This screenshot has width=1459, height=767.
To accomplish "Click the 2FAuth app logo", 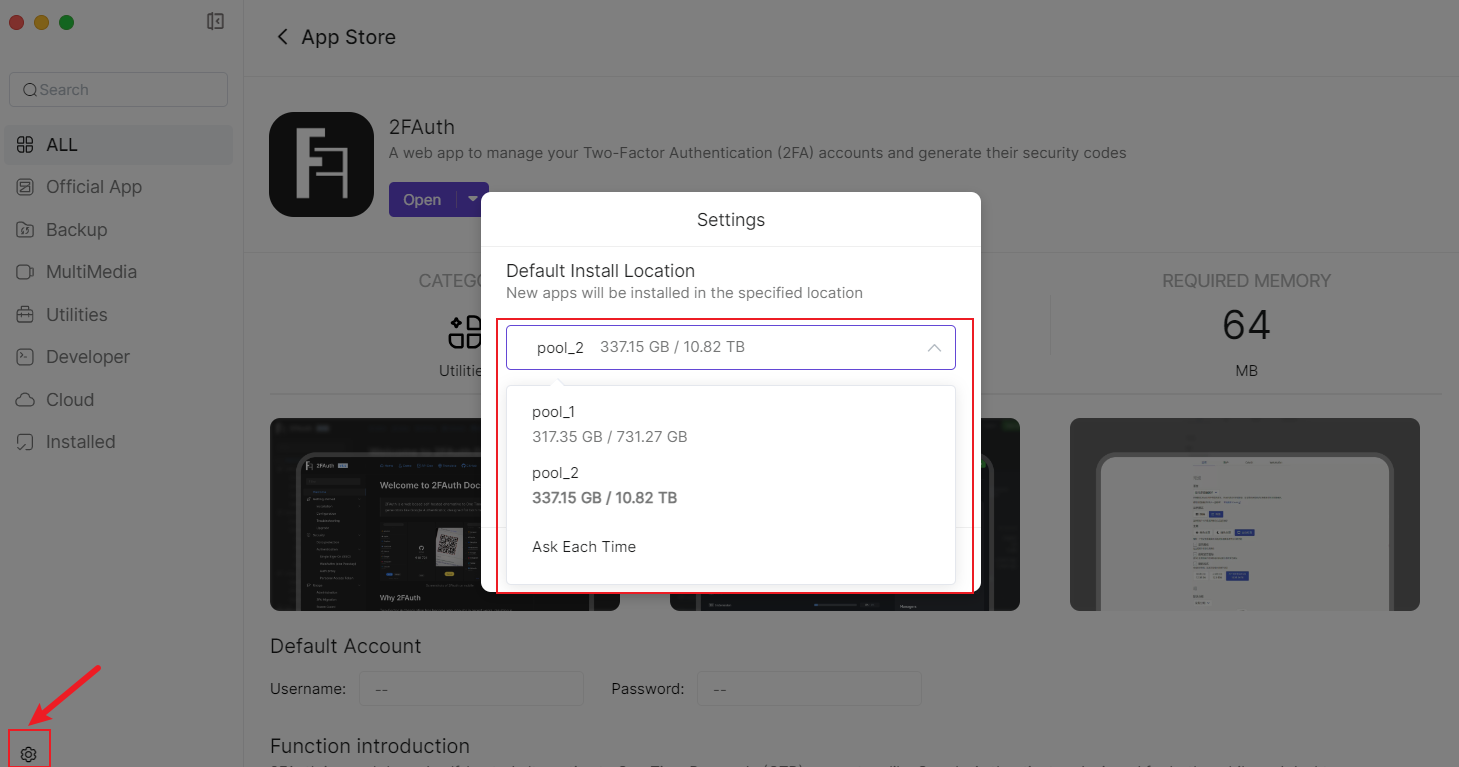I will (321, 164).
